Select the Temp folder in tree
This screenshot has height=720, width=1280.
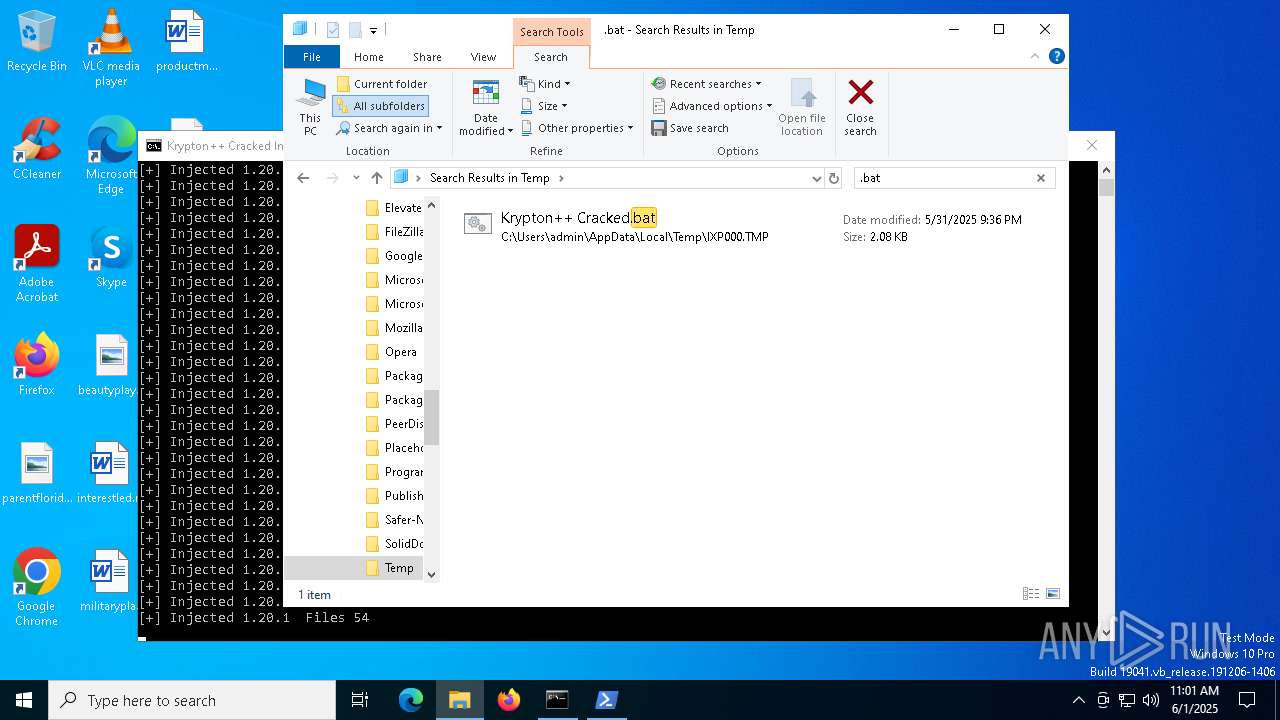coord(389,568)
